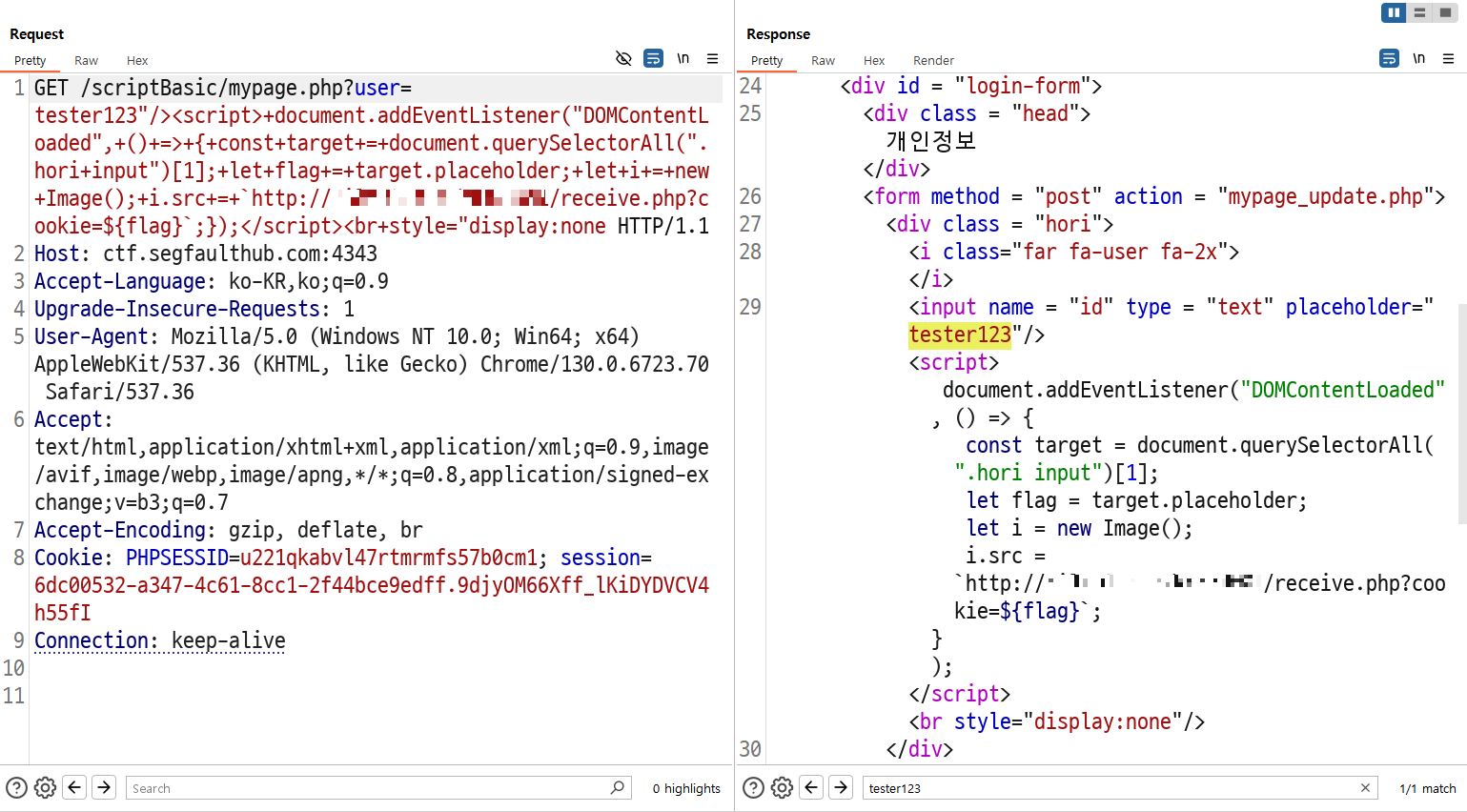Switch Request view to Hex tab
The height and width of the screenshot is (812, 1467).
coord(137,60)
